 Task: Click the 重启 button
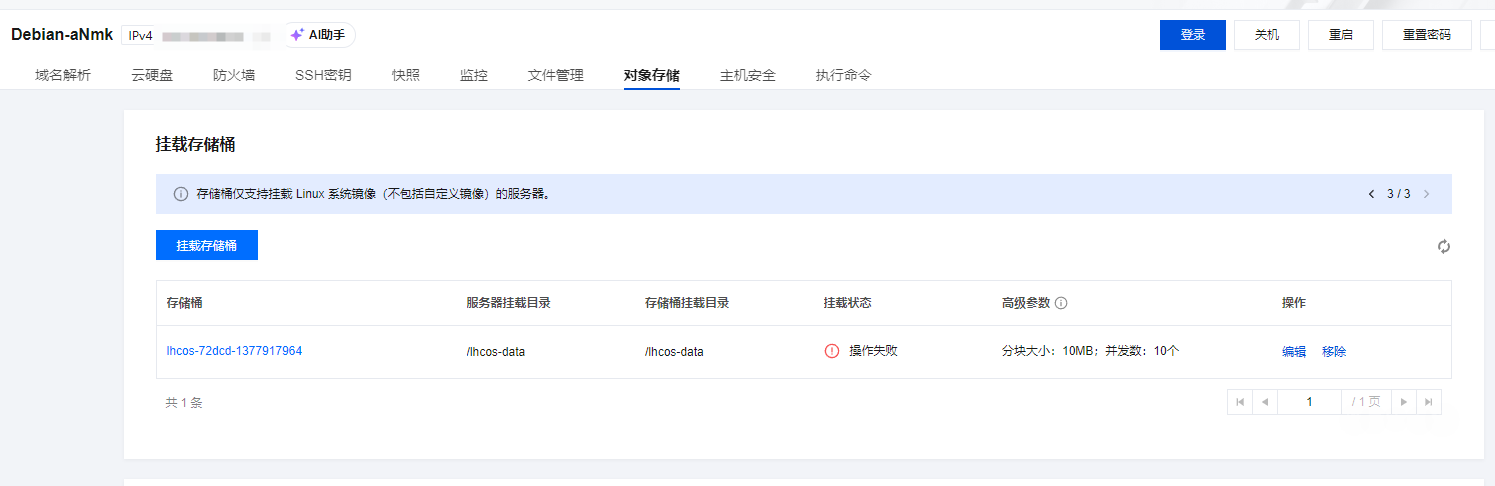point(1341,34)
